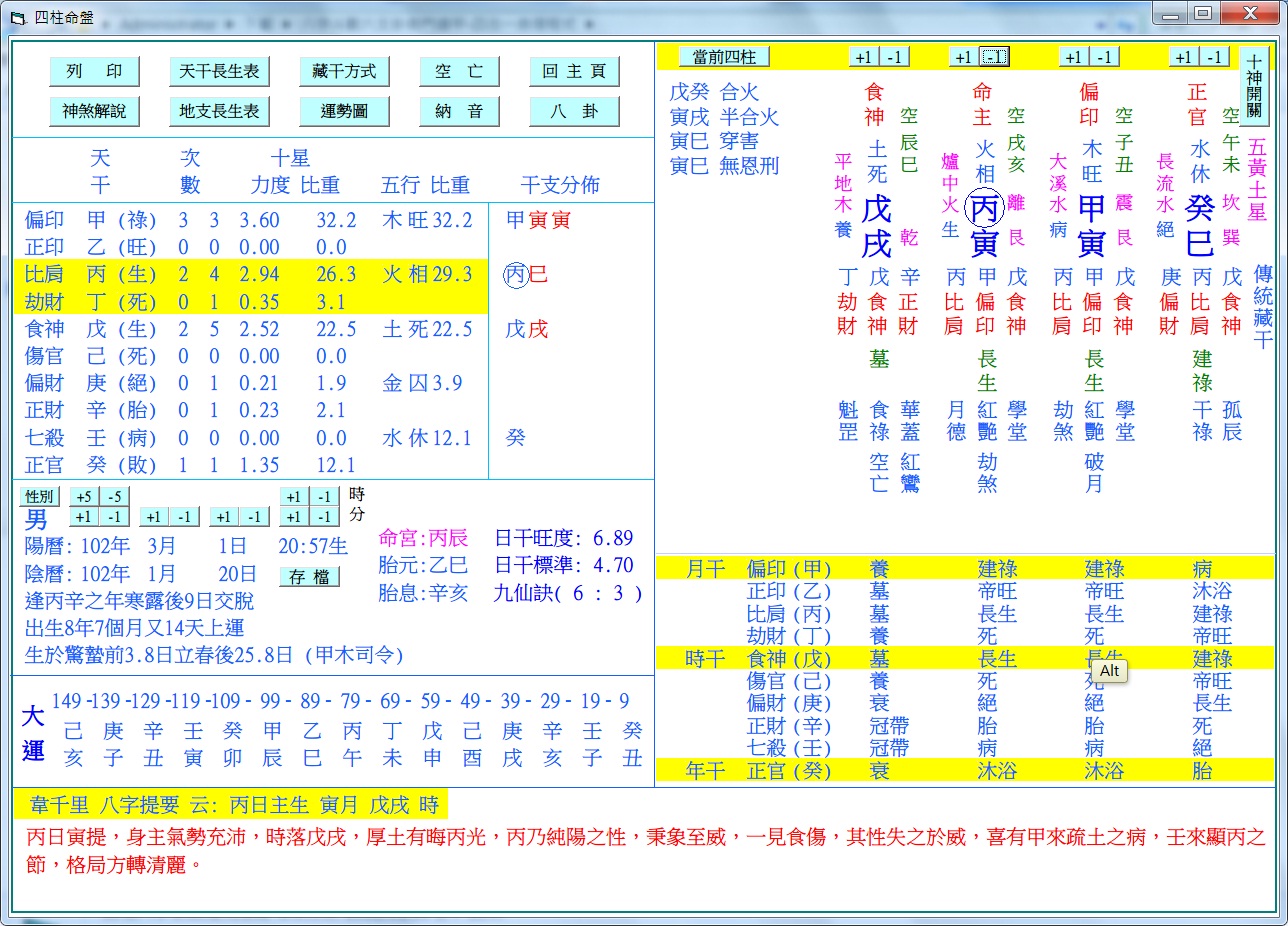Click the 命宮:丙辰 label
This screenshot has width=1288, height=926.
click(423, 538)
